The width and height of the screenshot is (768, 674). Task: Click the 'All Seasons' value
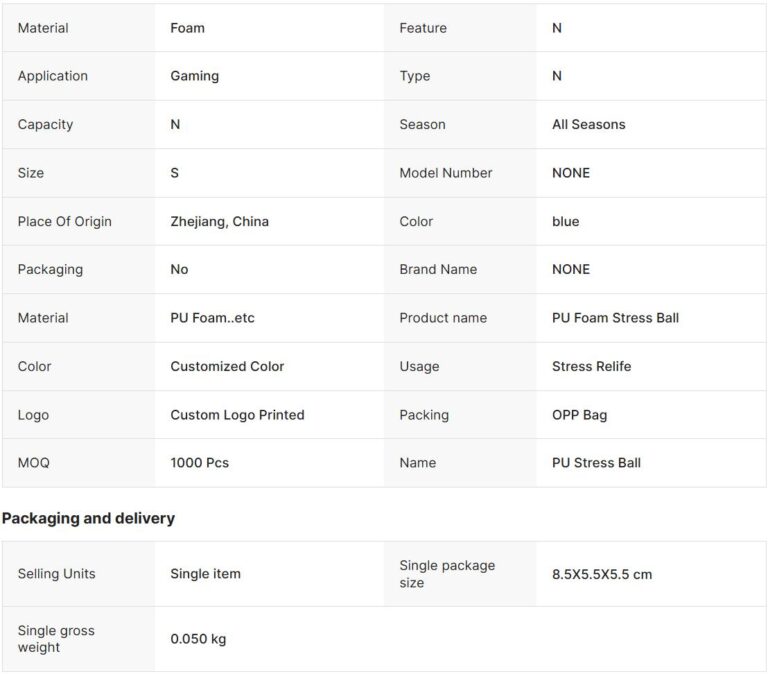tap(588, 125)
